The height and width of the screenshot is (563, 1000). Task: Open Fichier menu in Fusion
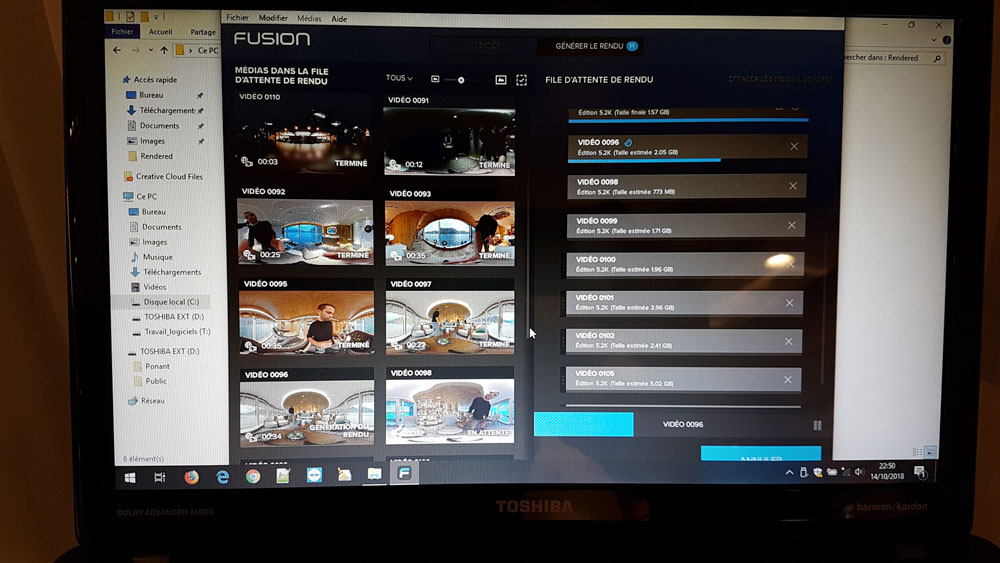pos(237,18)
